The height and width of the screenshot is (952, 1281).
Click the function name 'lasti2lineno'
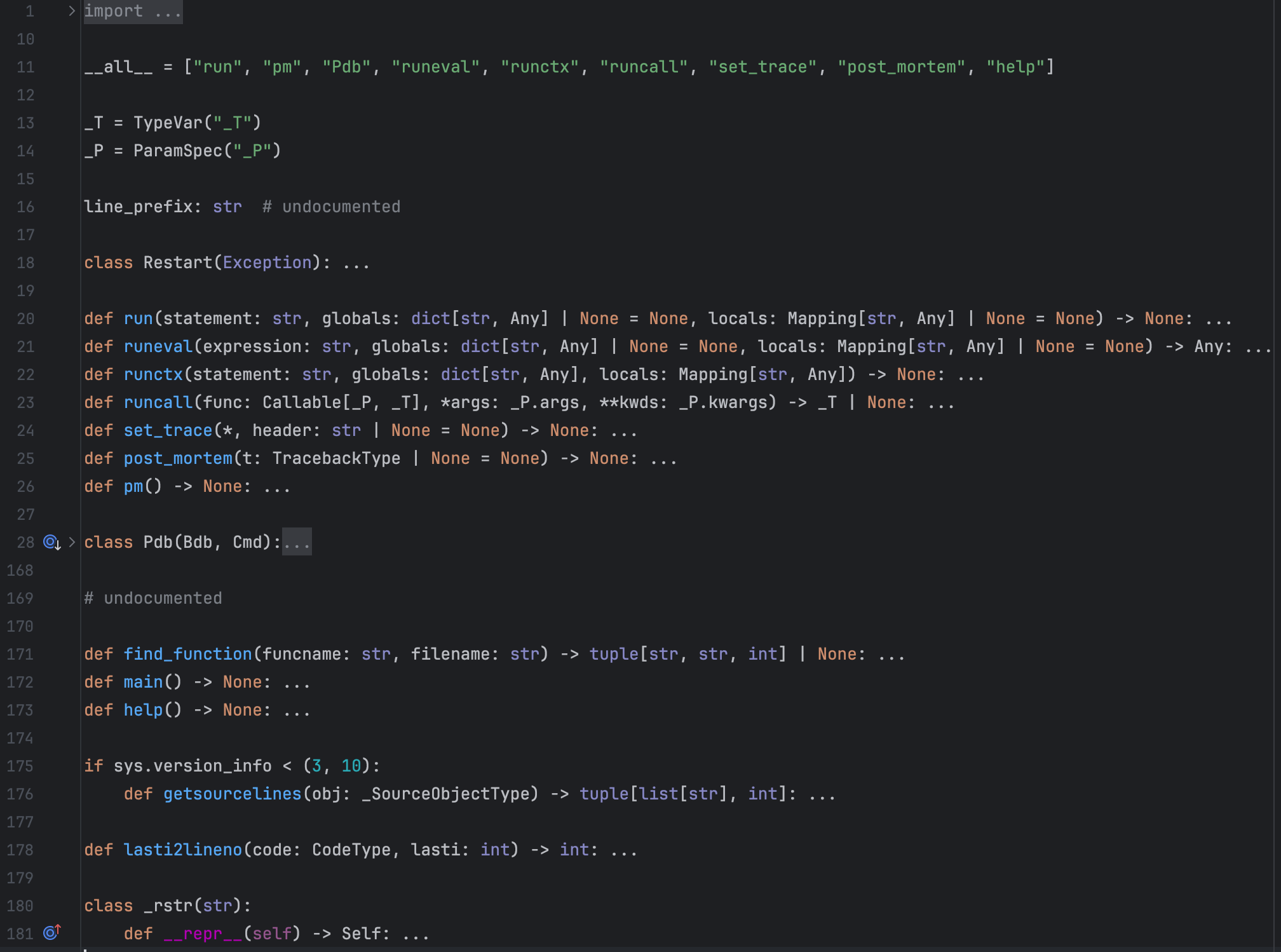[183, 850]
